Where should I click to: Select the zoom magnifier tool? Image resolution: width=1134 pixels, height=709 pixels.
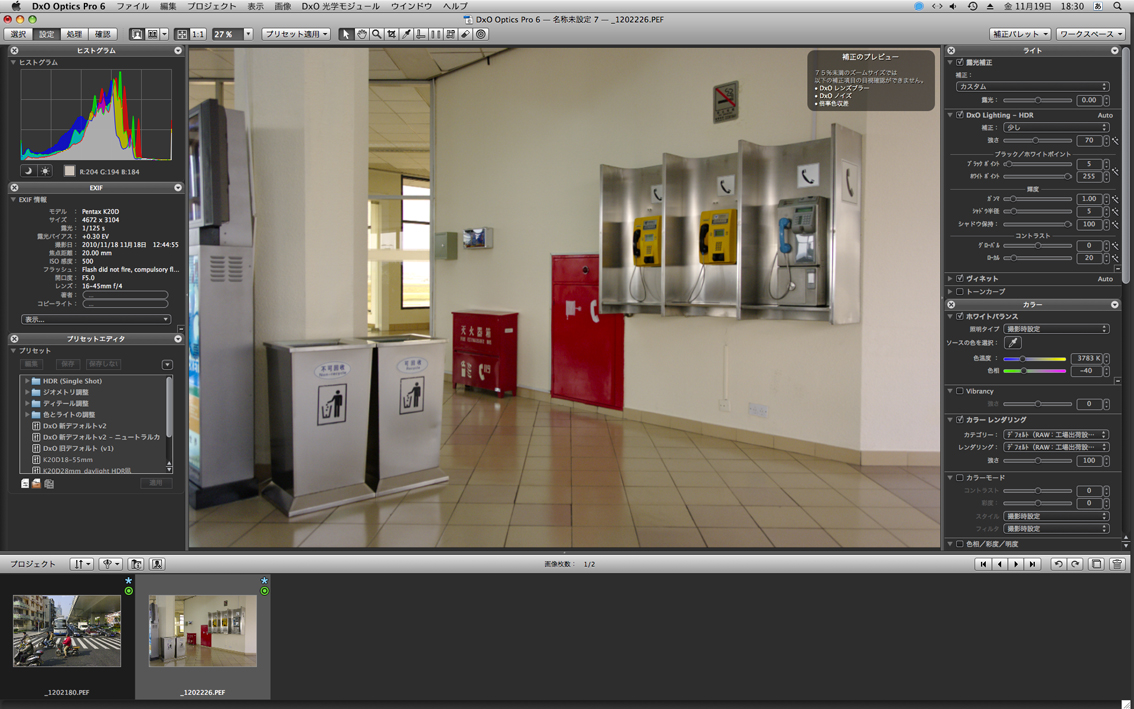coord(376,34)
